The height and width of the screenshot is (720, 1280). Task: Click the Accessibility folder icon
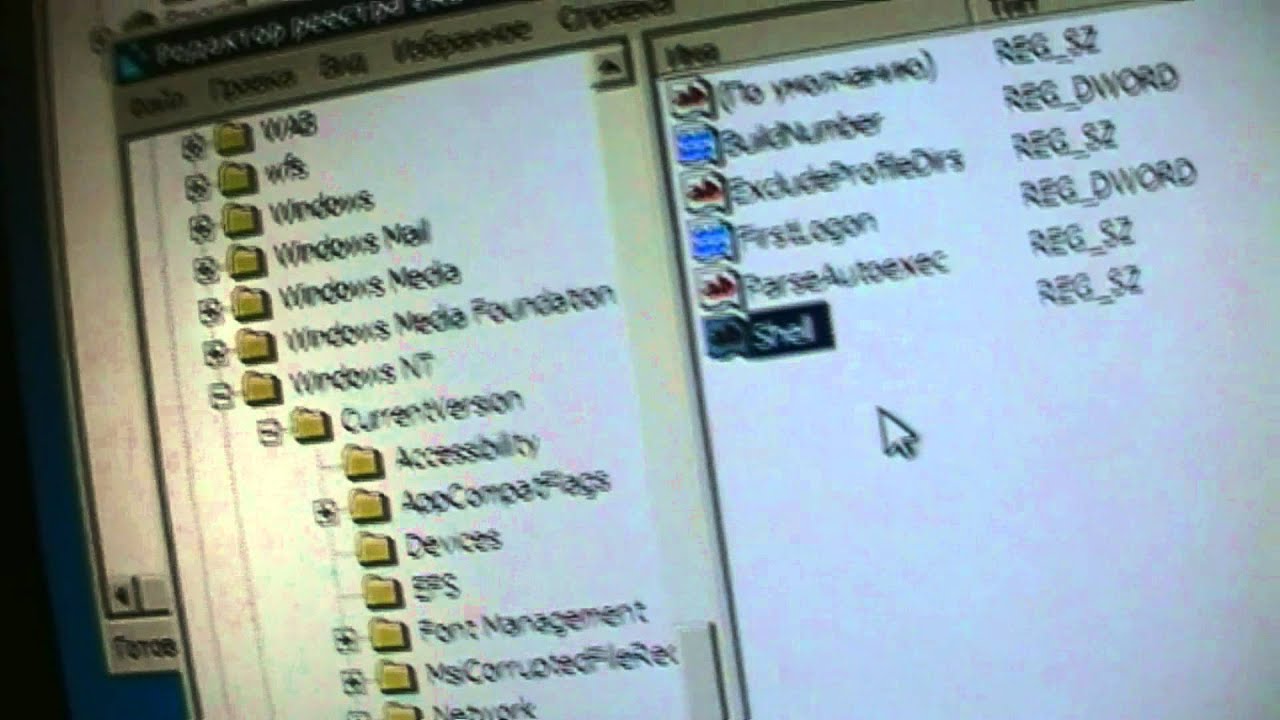[x=362, y=462]
